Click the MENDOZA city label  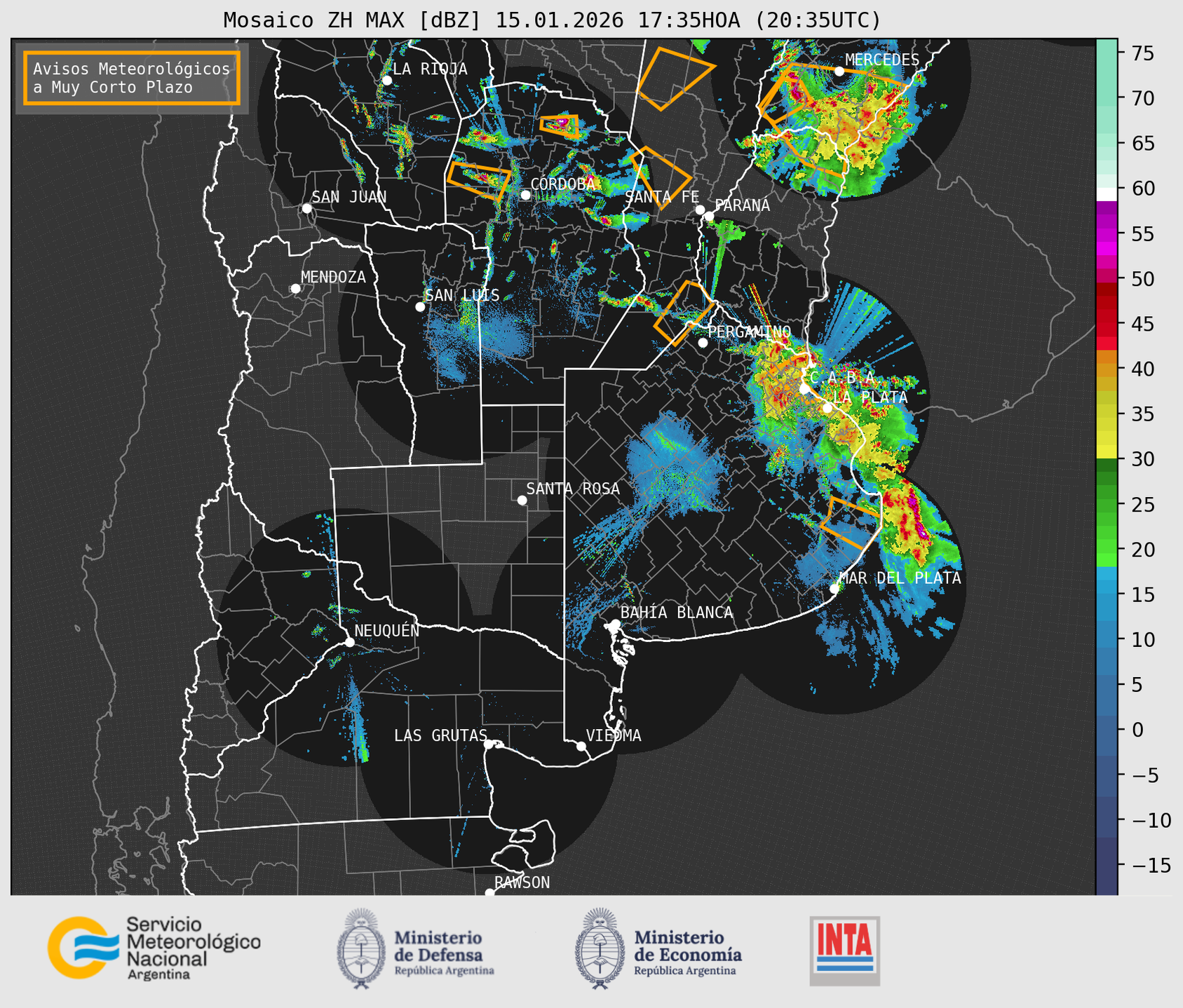point(333,277)
